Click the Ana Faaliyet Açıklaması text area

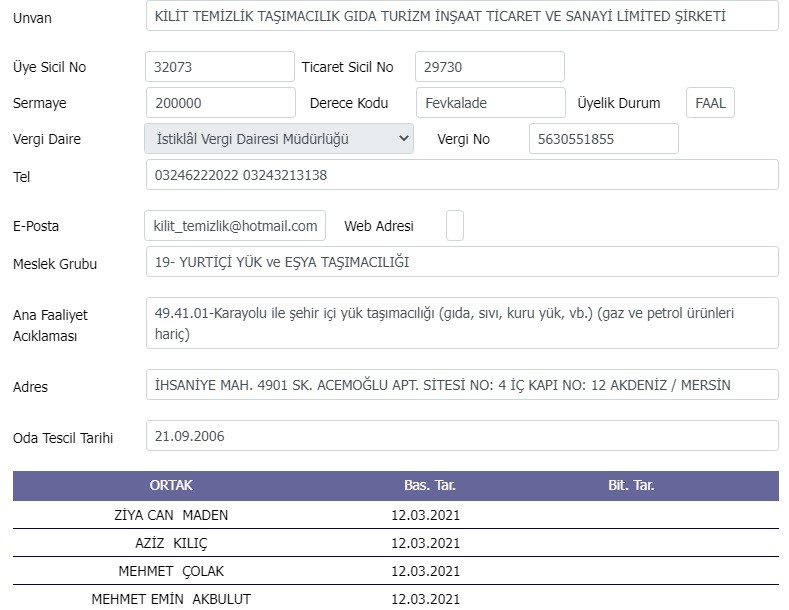[x=462, y=323]
